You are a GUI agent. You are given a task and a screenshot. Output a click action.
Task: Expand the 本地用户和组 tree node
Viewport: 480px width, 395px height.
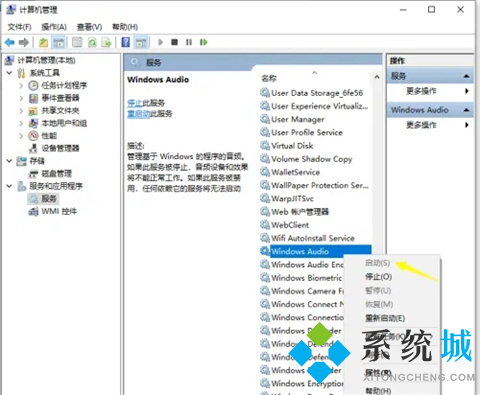21,123
